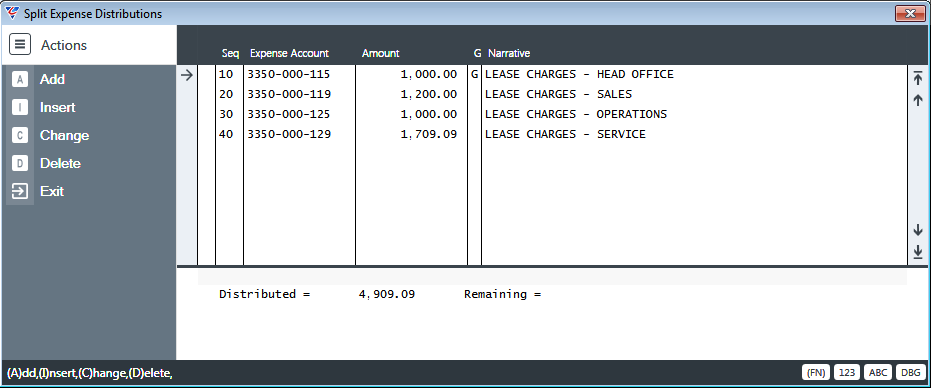Image resolution: width=932 pixels, height=388 pixels.
Task: Click the status bar prompt (A)dd,(I)nsert,(C)hange,(D)elete
Action: 90,373
